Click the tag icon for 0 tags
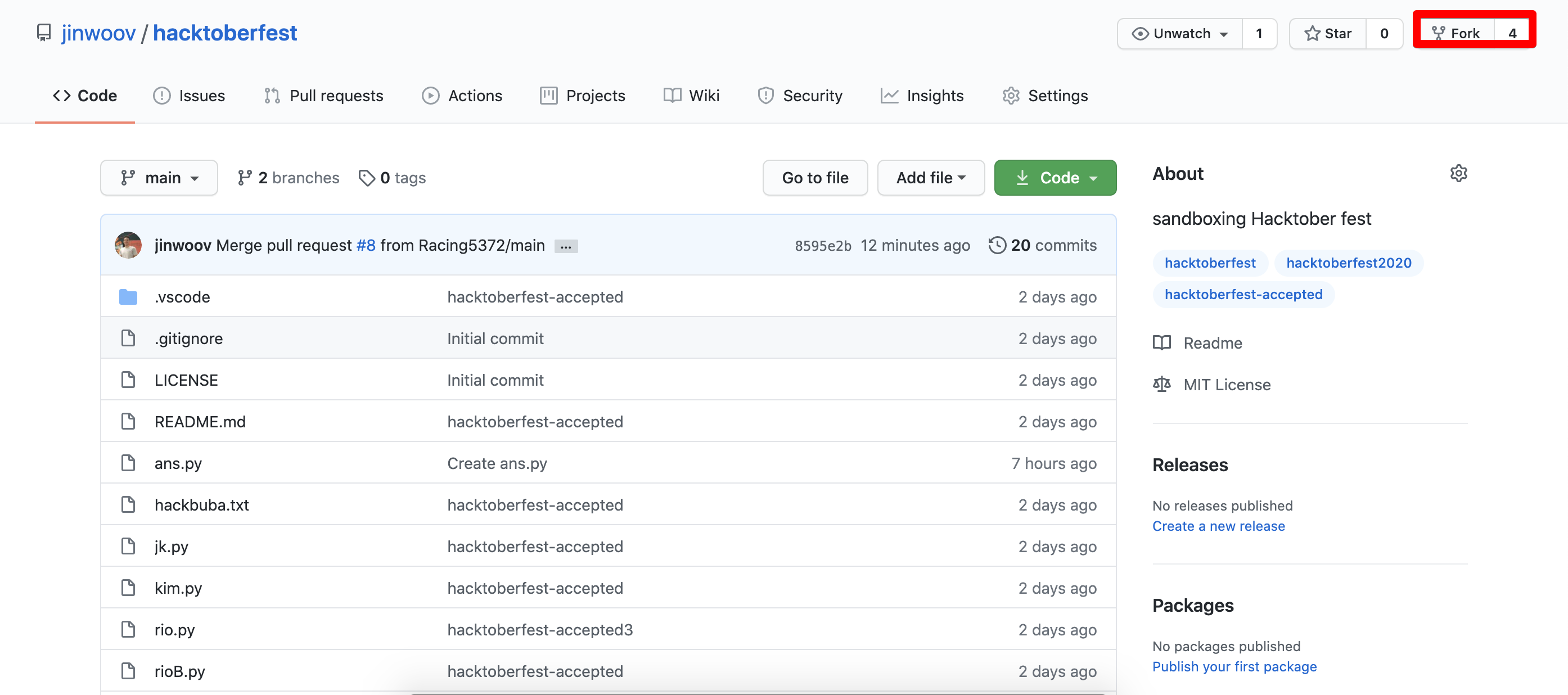 coord(367,178)
